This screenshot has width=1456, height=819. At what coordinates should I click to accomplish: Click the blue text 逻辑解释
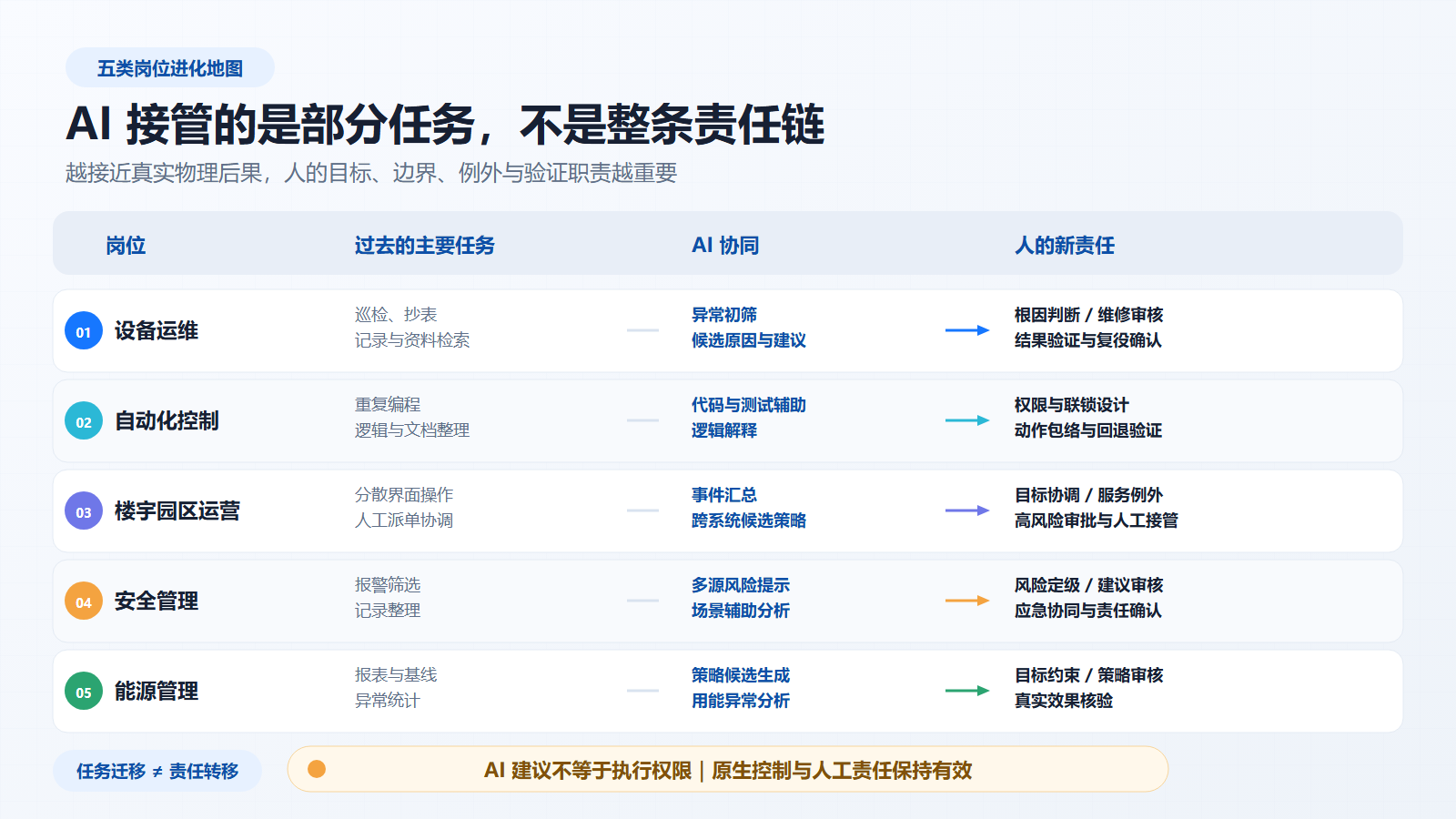click(x=724, y=430)
